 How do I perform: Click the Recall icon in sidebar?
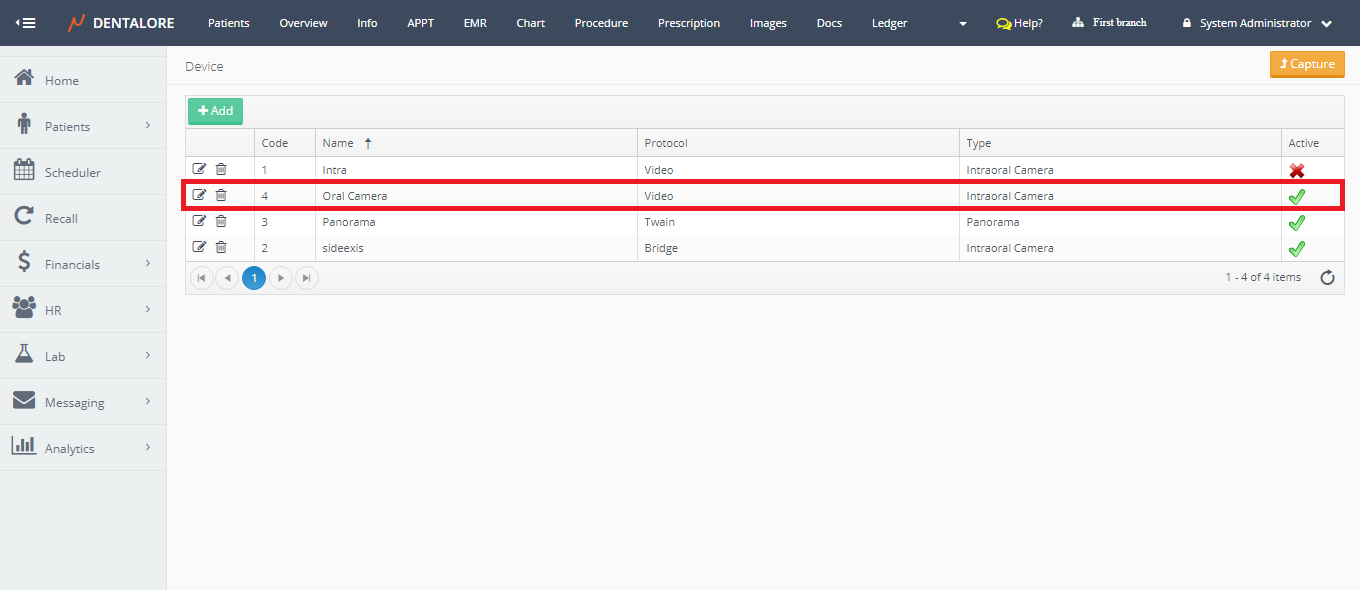tap(24, 218)
